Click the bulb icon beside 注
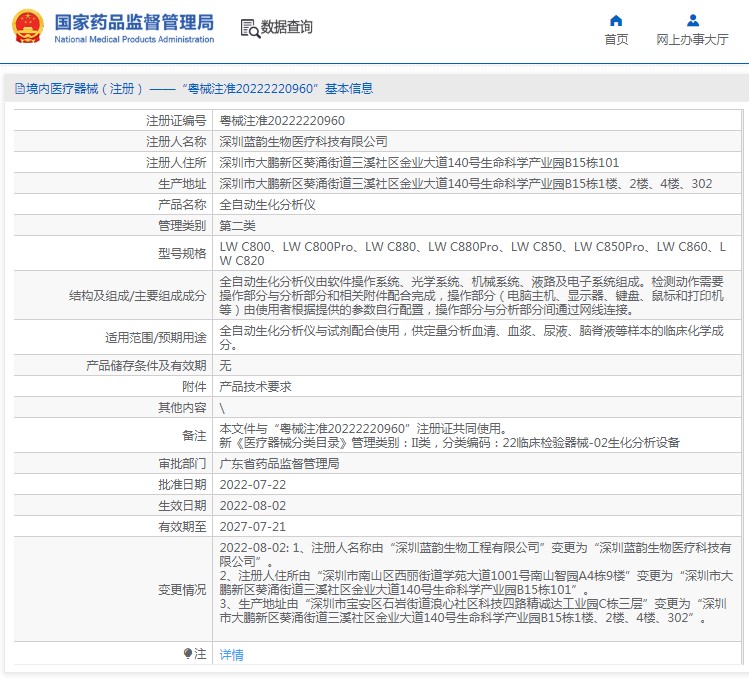Viewport: 749px width, 679px height. click(188, 654)
